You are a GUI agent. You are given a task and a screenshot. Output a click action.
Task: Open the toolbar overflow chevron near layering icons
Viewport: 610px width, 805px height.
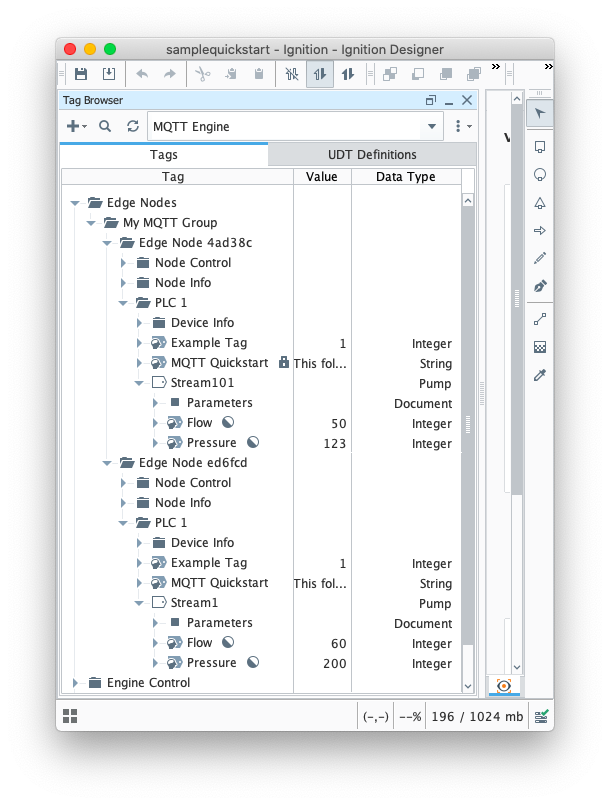[495, 66]
